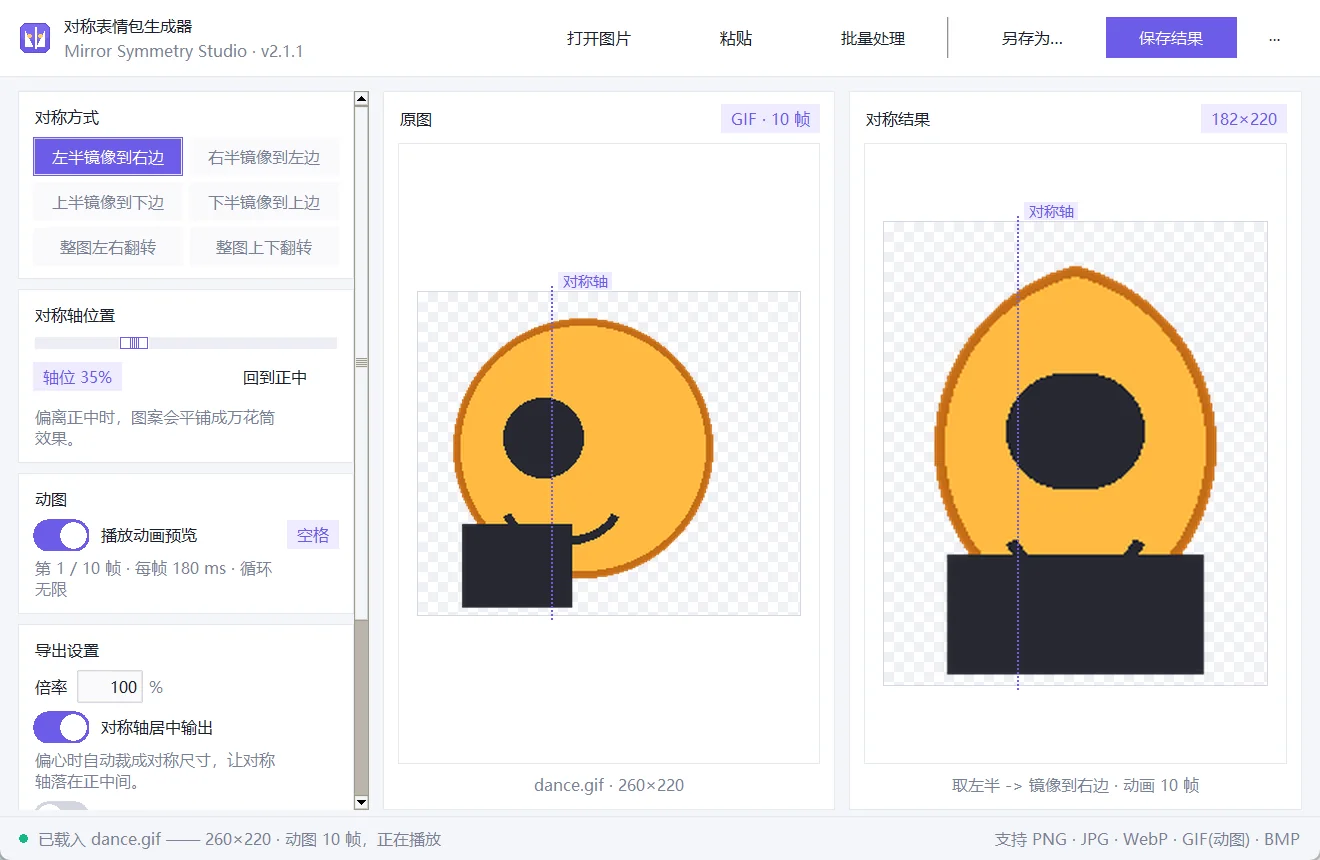Click the Mirror Symmetry Studio app logo
This screenshot has width=1320, height=860.
point(36,38)
